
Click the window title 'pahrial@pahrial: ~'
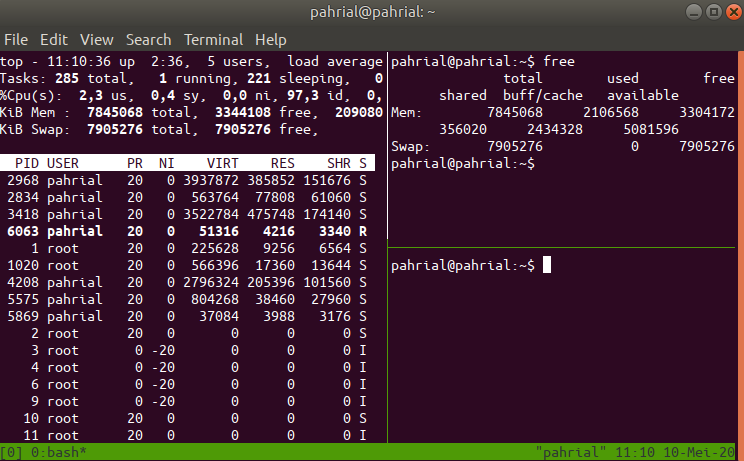372,12
